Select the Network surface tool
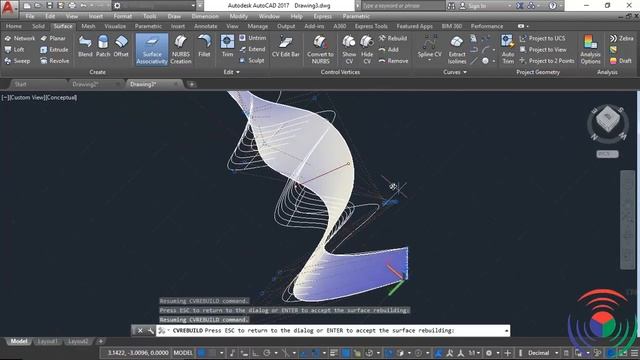Screen dimensions: 640x360 click(20, 38)
